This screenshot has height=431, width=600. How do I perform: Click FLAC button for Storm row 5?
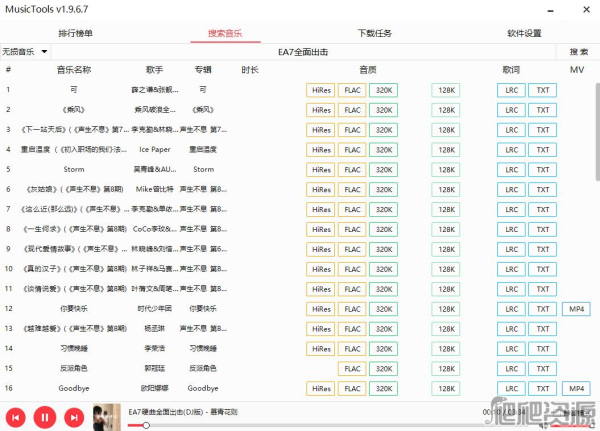[x=352, y=169]
